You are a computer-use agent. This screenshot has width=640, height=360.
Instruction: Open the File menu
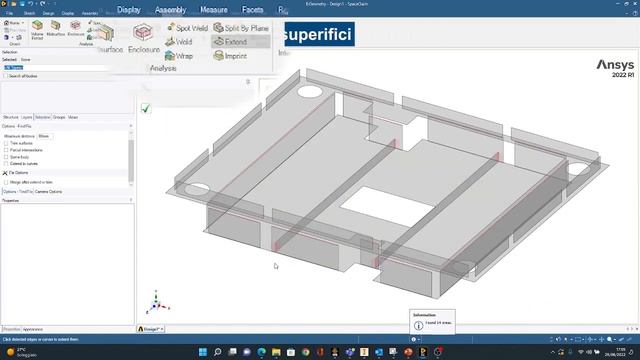(x=9, y=13)
